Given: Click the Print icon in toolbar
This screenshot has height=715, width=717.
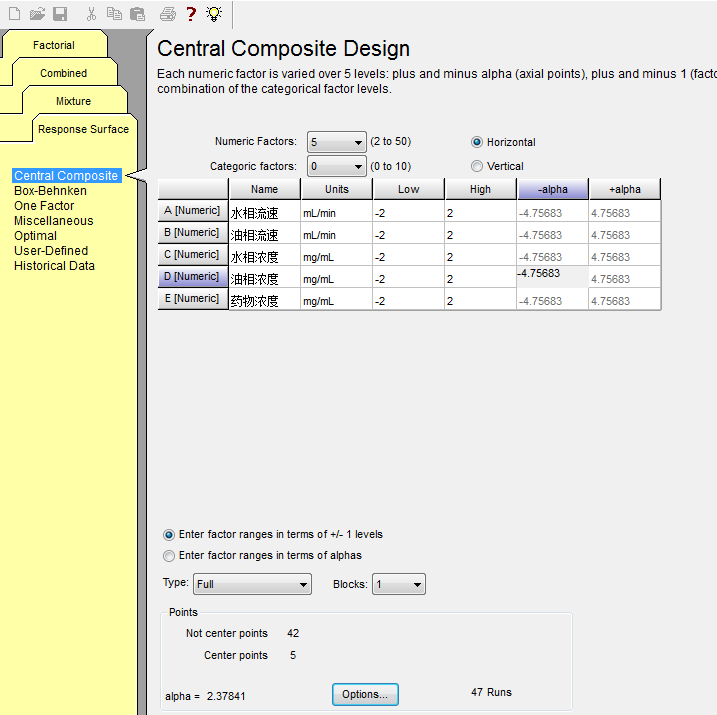Looking at the screenshot, I should pyautogui.click(x=168, y=14).
